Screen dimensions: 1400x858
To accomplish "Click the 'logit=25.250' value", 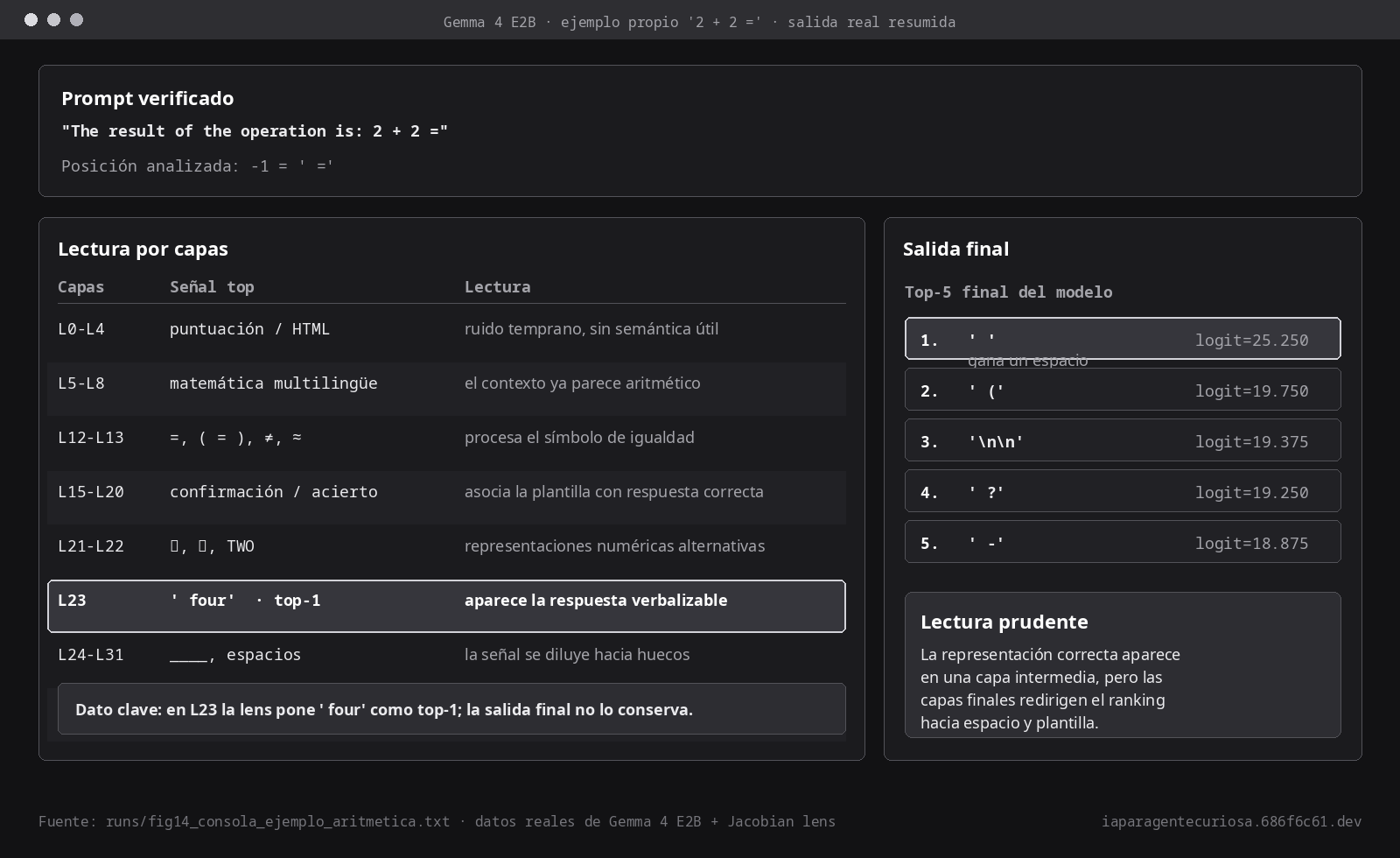I will (x=1252, y=341).
